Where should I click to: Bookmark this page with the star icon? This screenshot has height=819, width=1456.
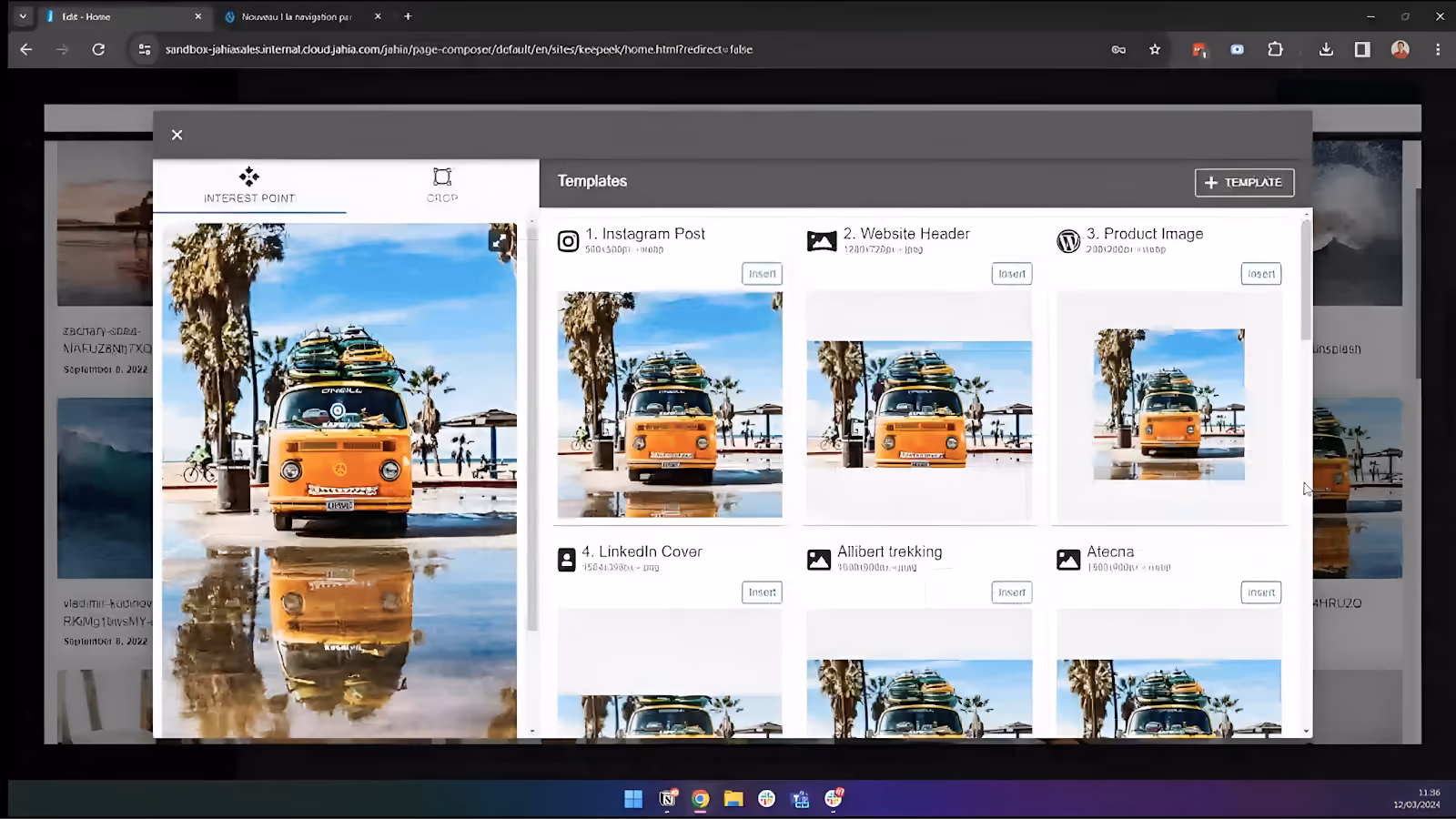tap(1155, 49)
